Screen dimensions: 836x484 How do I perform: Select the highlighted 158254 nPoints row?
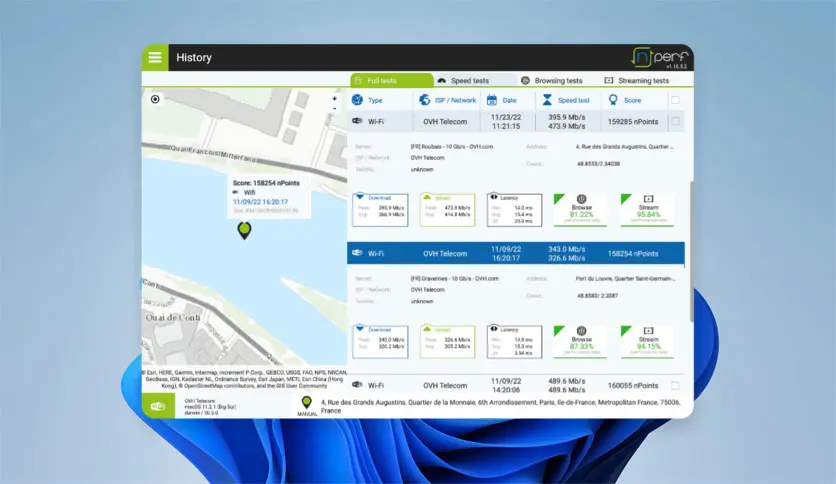coord(516,253)
